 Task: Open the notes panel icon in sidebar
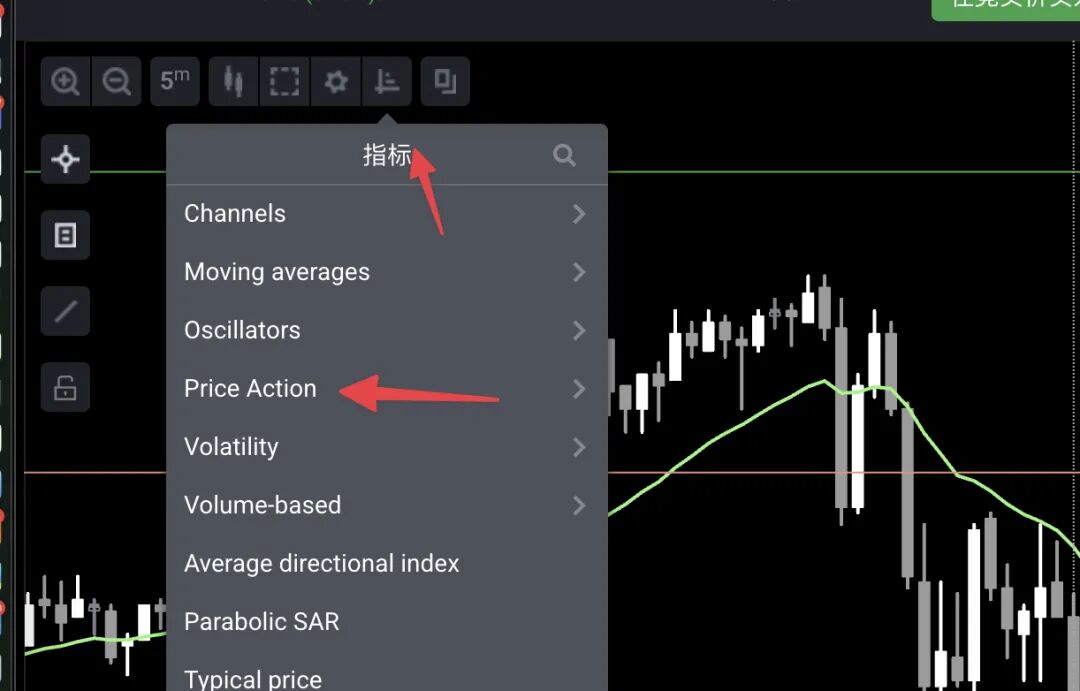point(66,236)
